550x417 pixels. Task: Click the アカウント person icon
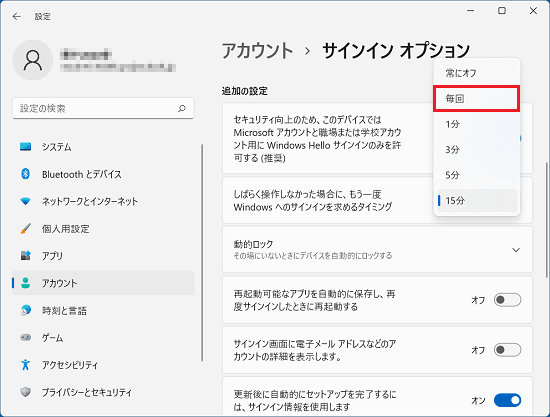[x=25, y=283]
